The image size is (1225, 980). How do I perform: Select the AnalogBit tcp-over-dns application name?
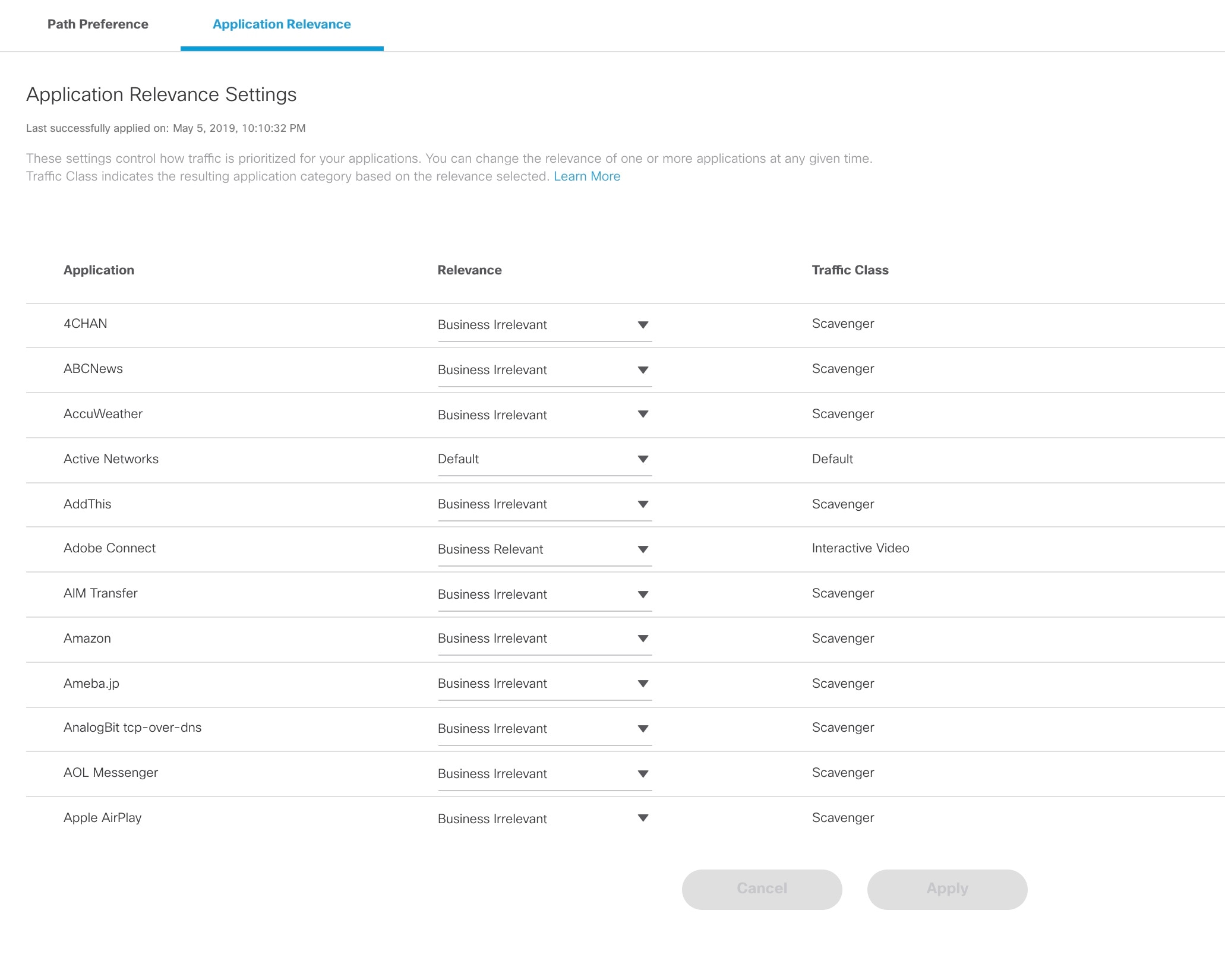click(x=132, y=728)
